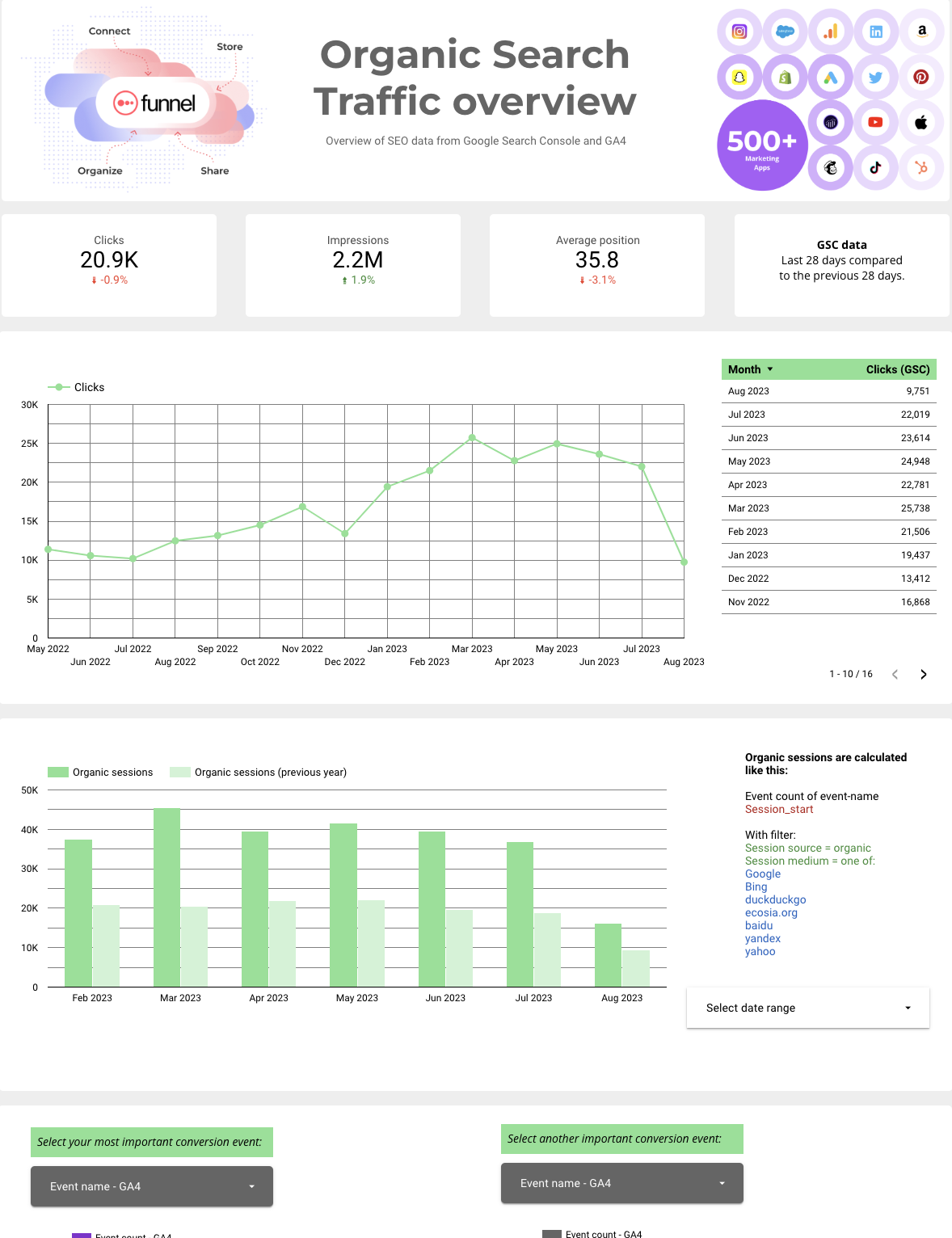Follow the duckduckgo link in the sessions filter
Screen dimensions: 952x1238
774,899
